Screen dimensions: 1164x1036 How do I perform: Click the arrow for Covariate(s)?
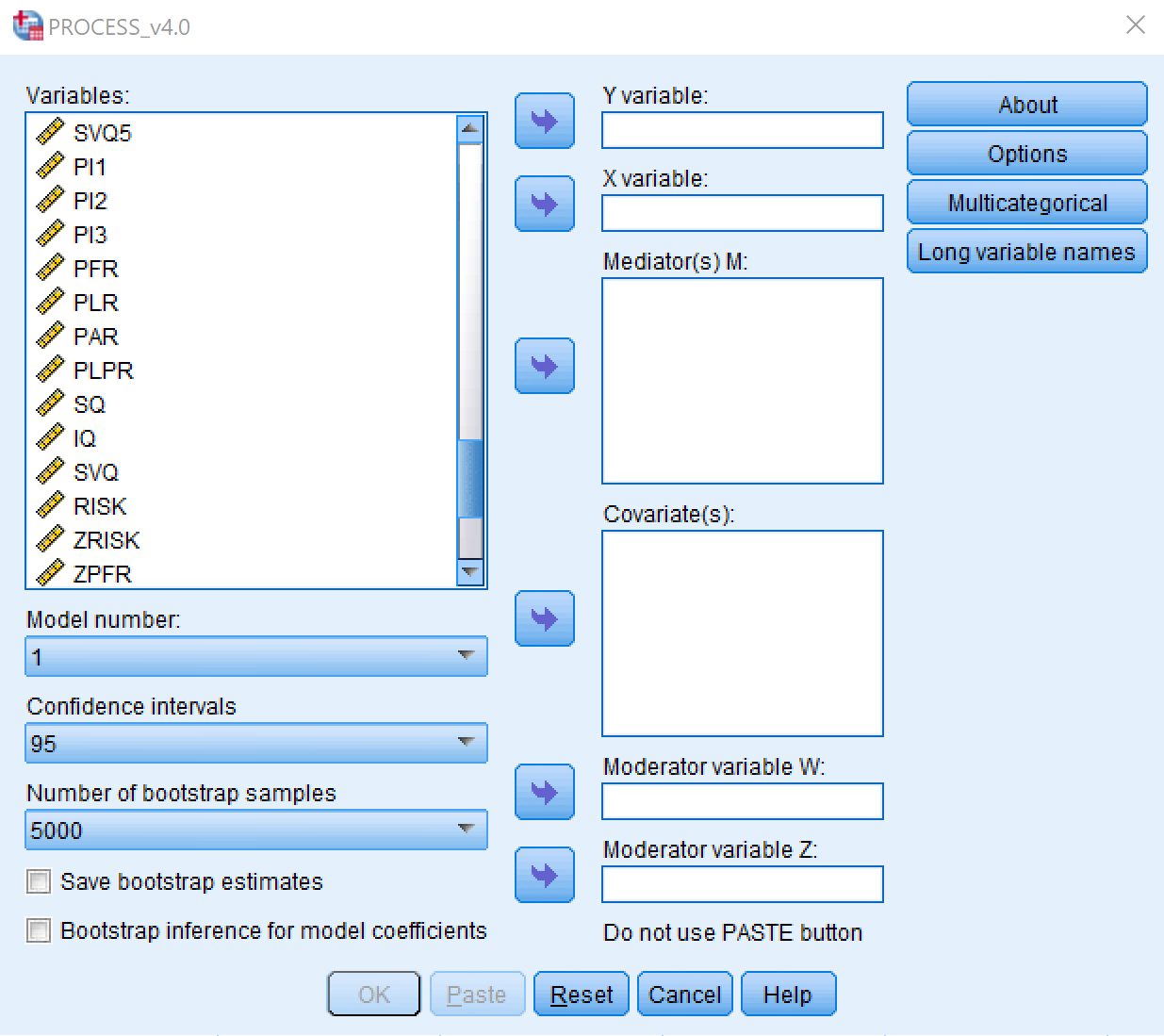[x=544, y=618]
